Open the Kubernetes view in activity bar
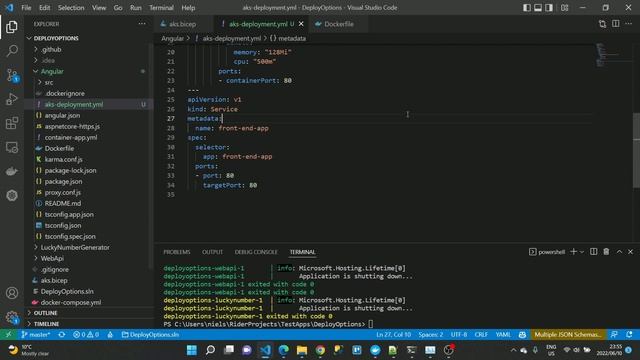 pos(12,196)
